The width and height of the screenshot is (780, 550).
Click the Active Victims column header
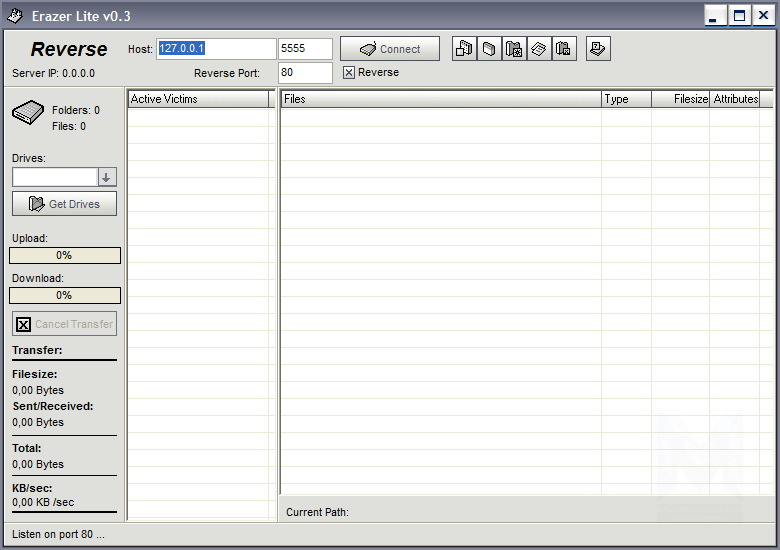198,99
